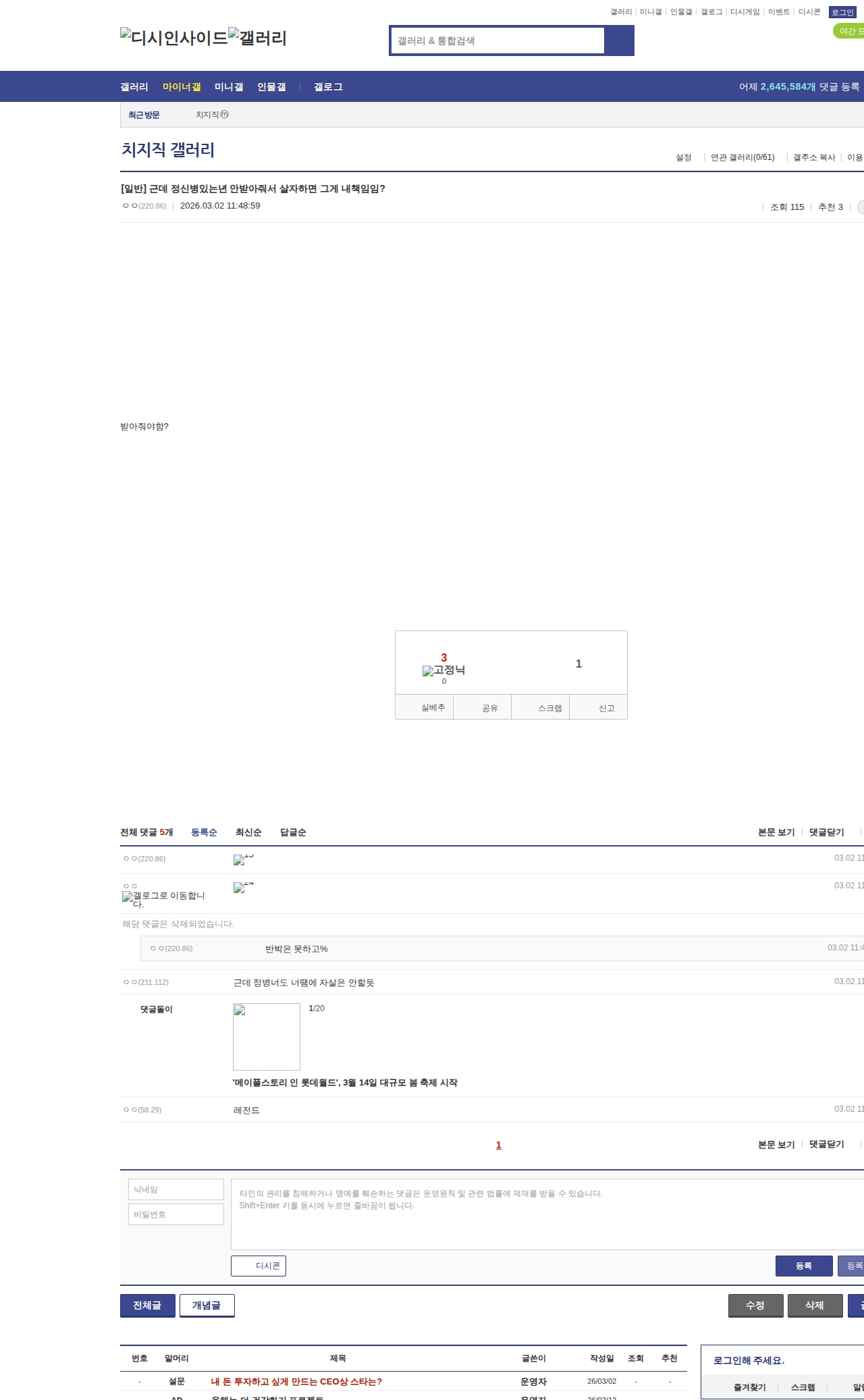Image resolution: width=864 pixels, height=1400 pixels.
Task: Click the 삭제 button to delete the post
Action: pyautogui.click(x=815, y=1305)
